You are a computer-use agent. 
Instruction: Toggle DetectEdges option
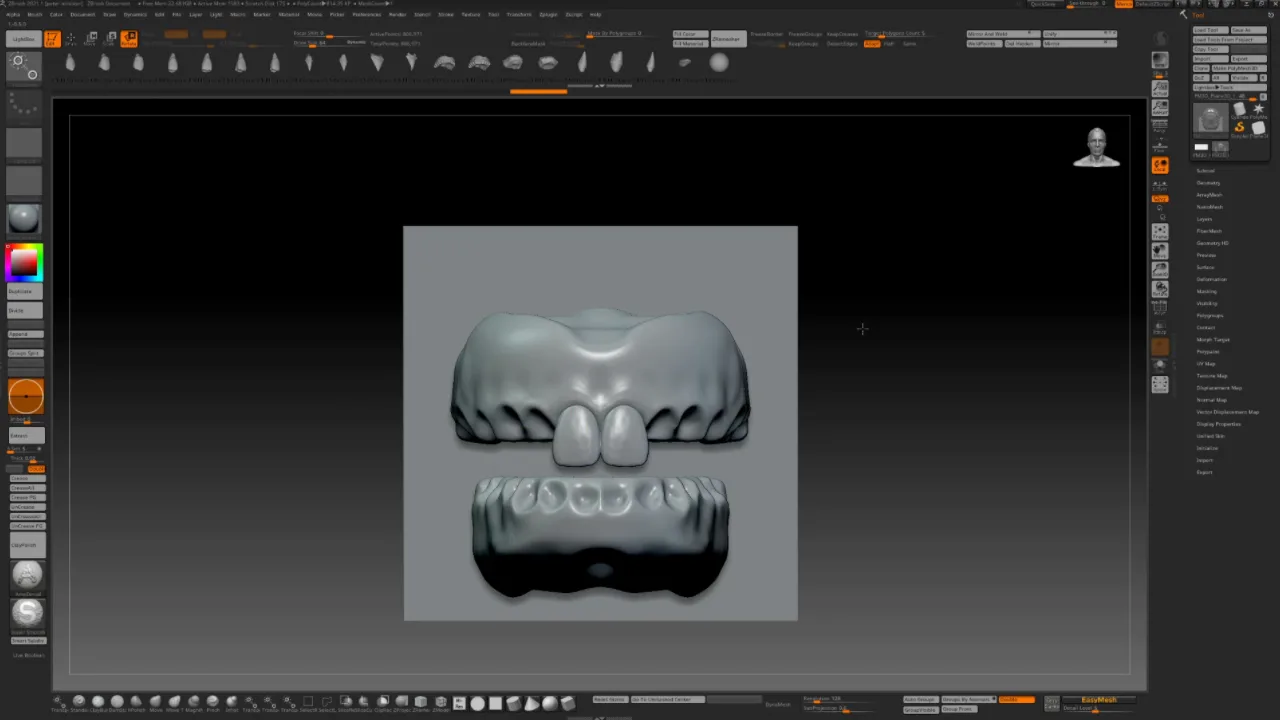[x=842, y=44]
